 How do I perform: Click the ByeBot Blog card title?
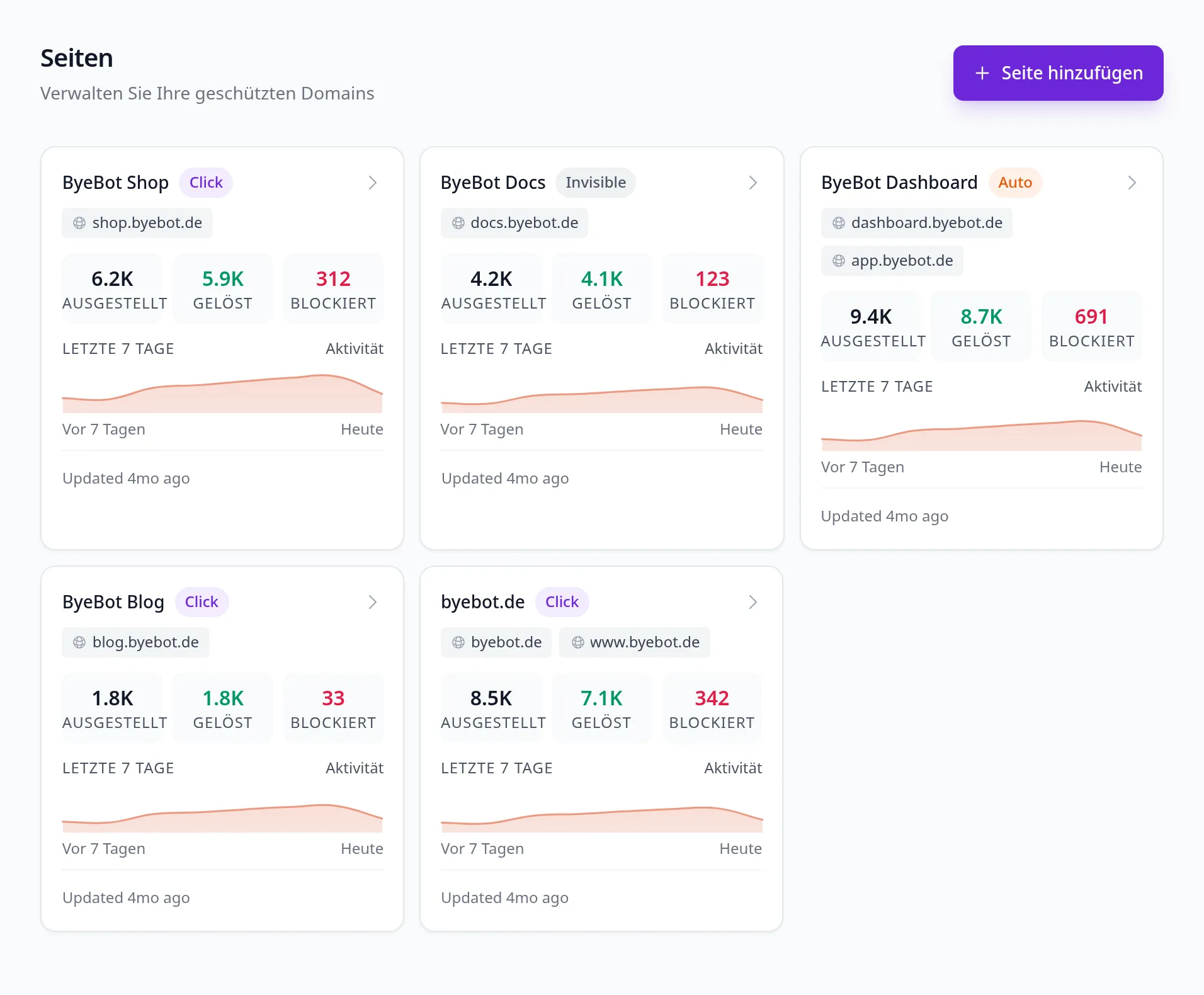tap(113, 602)
